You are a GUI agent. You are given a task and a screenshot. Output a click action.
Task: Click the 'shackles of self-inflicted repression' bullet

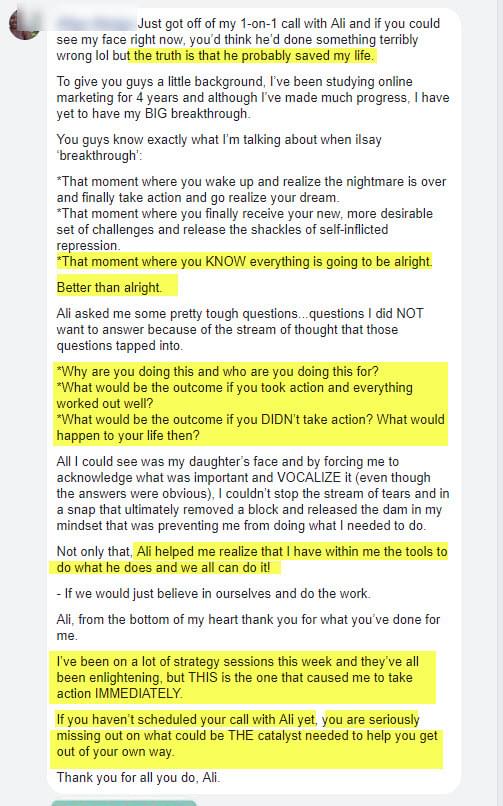245,229
